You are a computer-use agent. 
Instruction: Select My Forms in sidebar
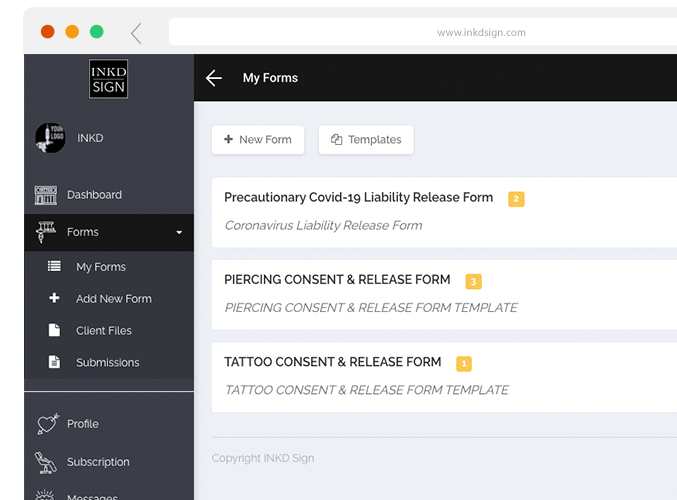click(x=100, y=267)
